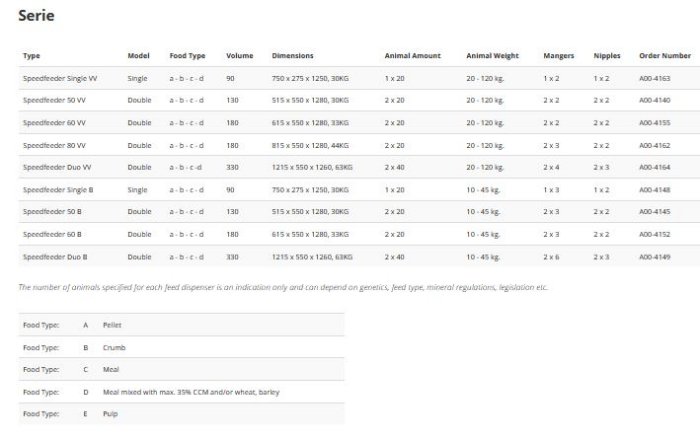Image resolution: width=700 pixels, height=441 pixels.
Task: Click the Order Number column header
Action: (x=664, y=56)
